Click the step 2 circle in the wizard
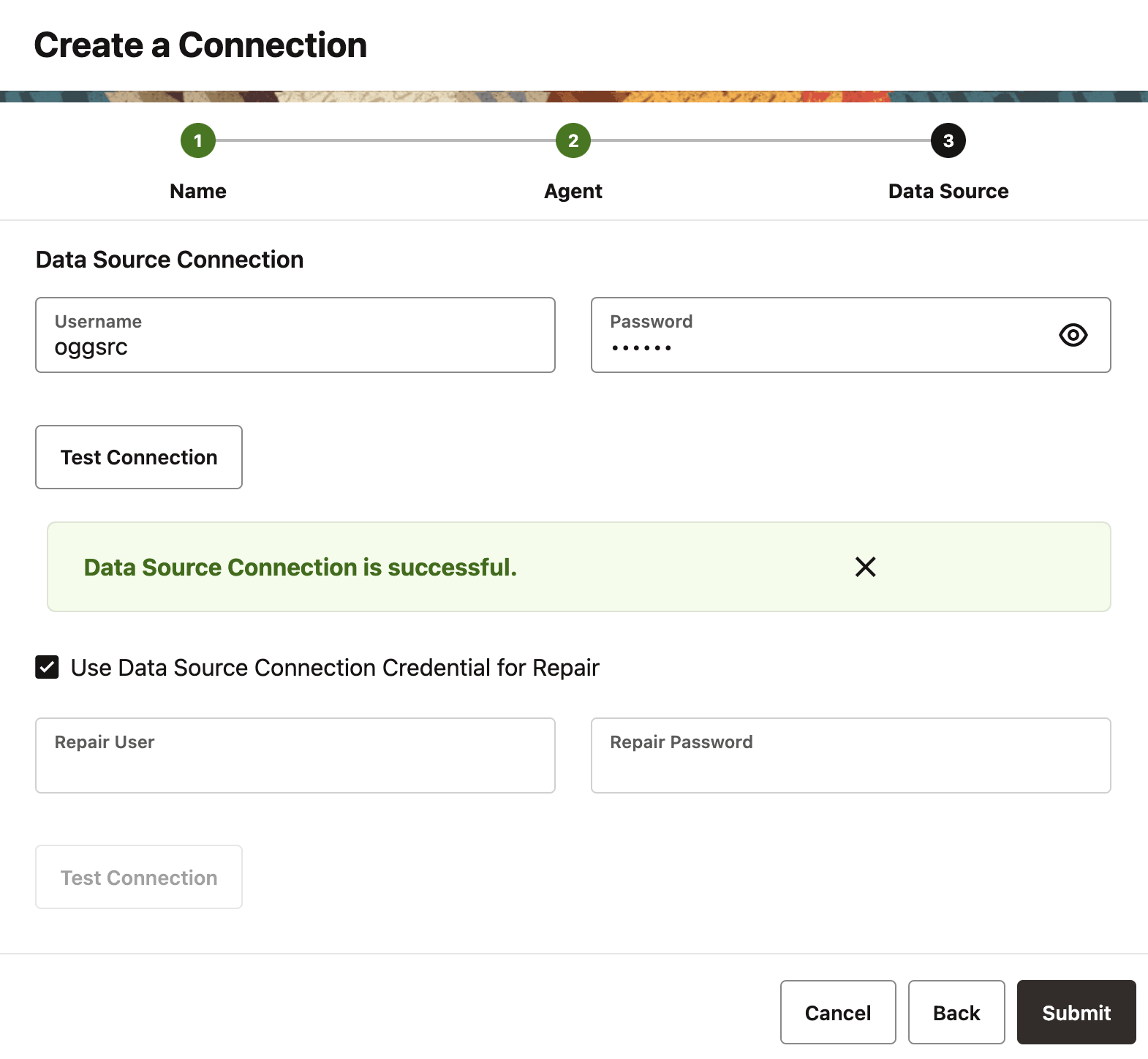This screenshot has height=1059, width=1148. [x=573, y=140]
